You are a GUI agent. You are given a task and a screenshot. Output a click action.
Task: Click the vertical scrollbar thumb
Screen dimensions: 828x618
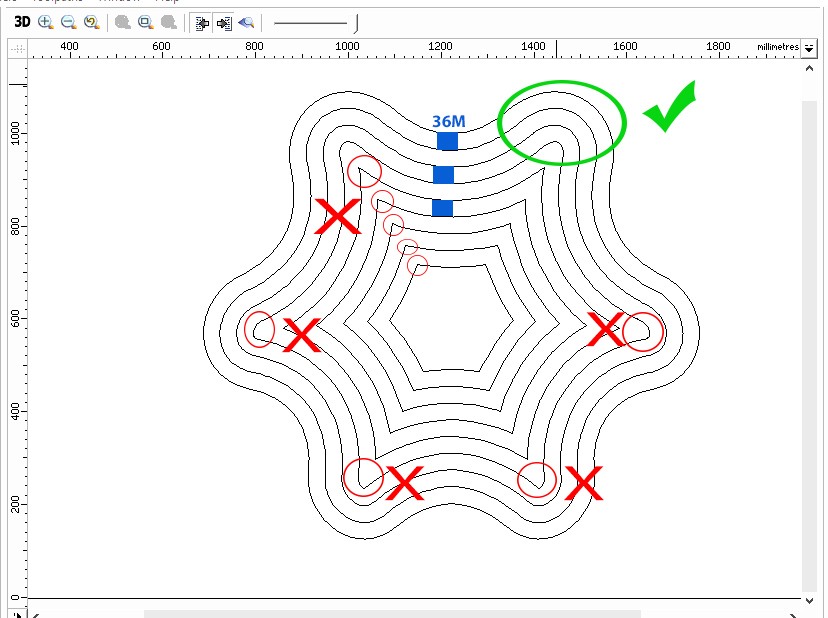tap(809, 346)
